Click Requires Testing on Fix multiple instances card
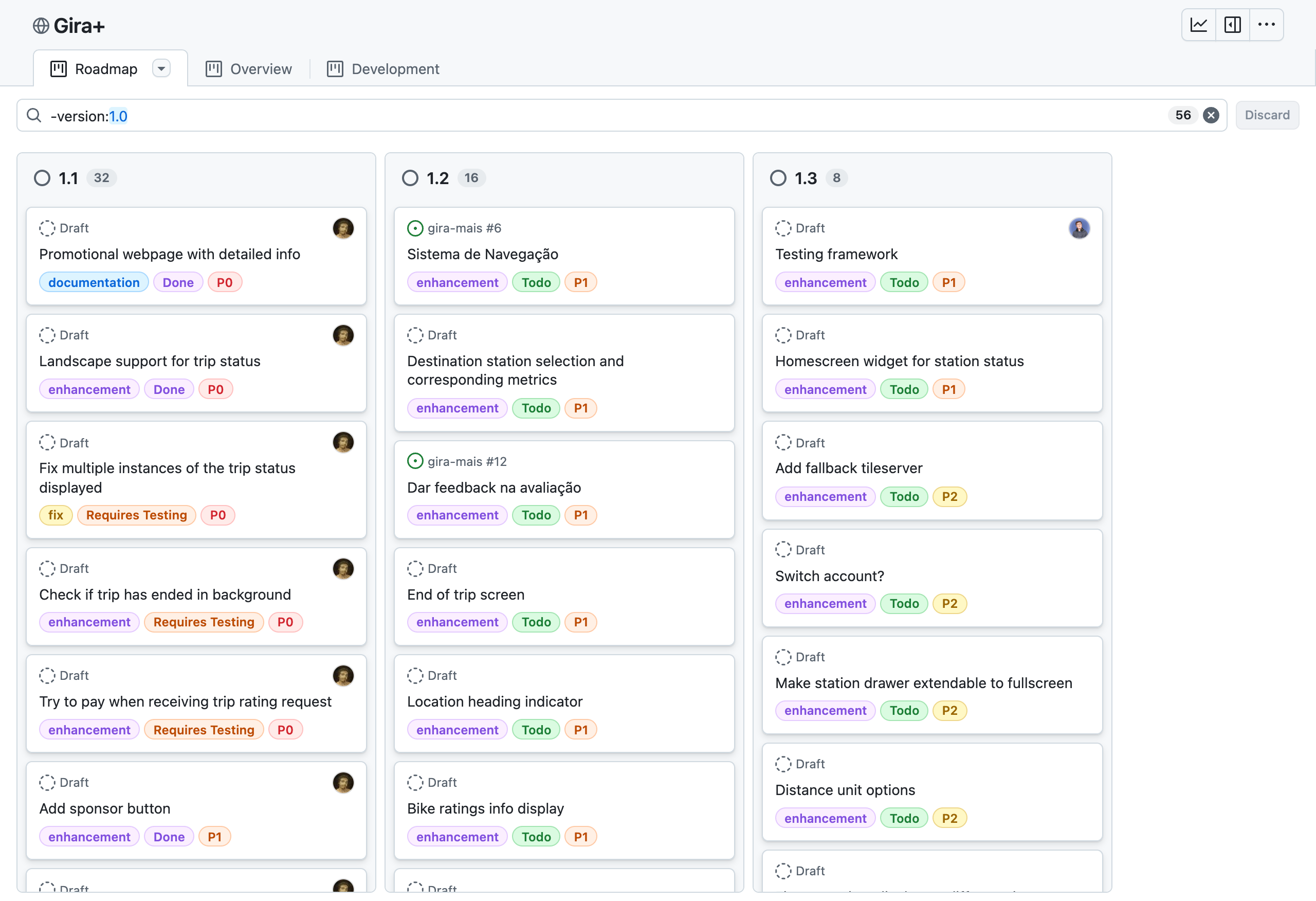 click(x=136, y=516)
